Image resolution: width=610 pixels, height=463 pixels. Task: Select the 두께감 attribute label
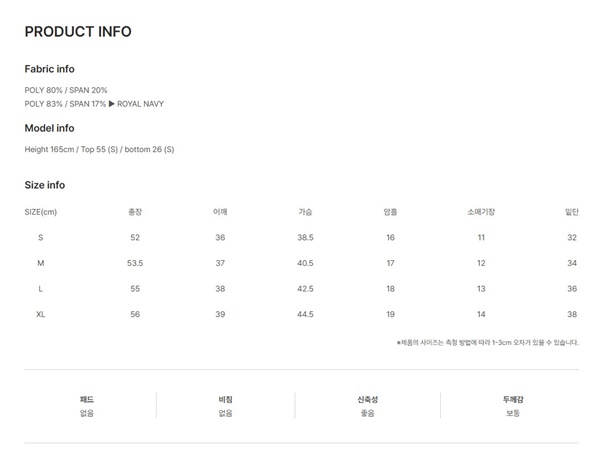pos(513,400)
